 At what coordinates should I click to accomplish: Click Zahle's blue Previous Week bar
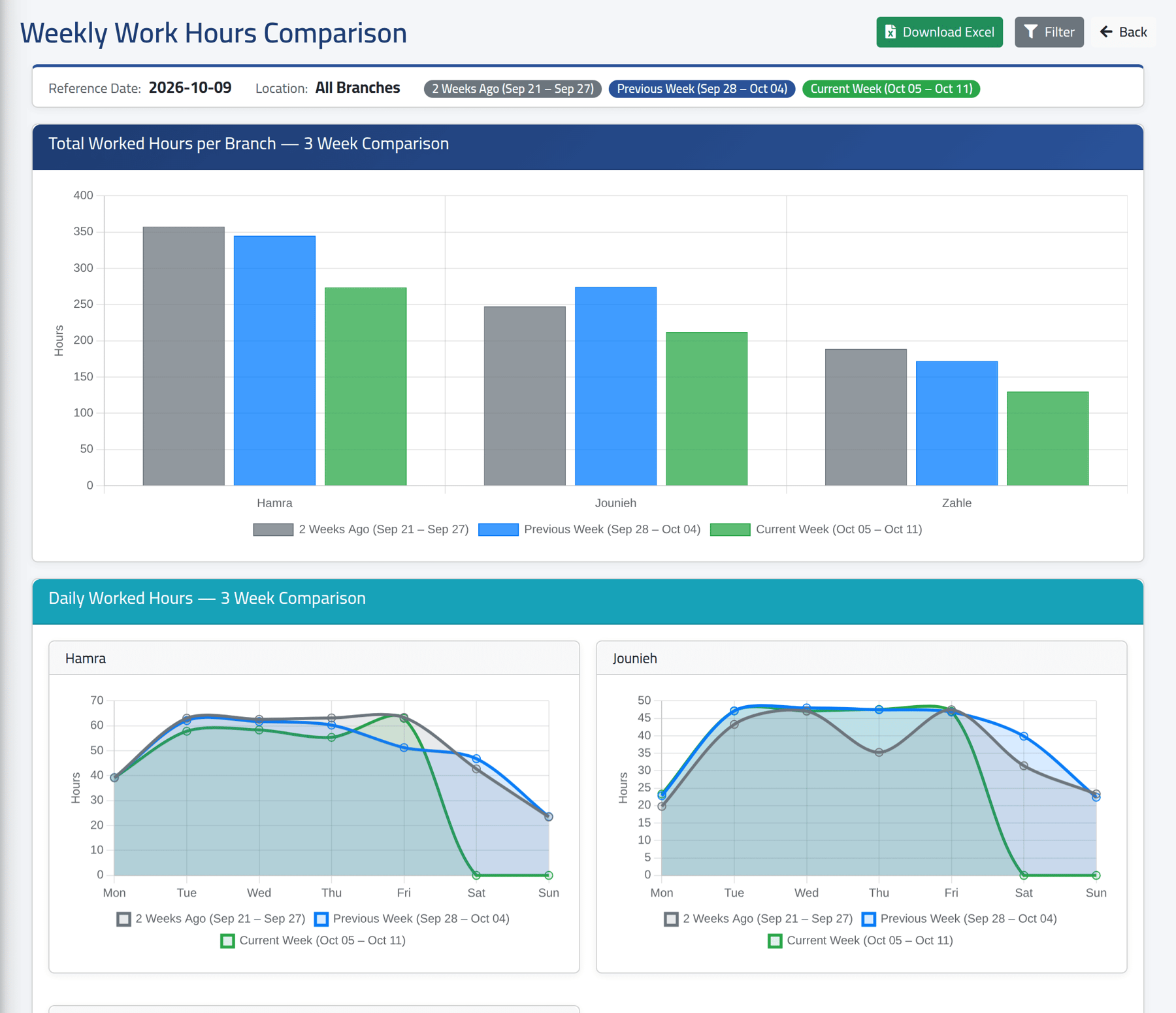pos(956,423)
